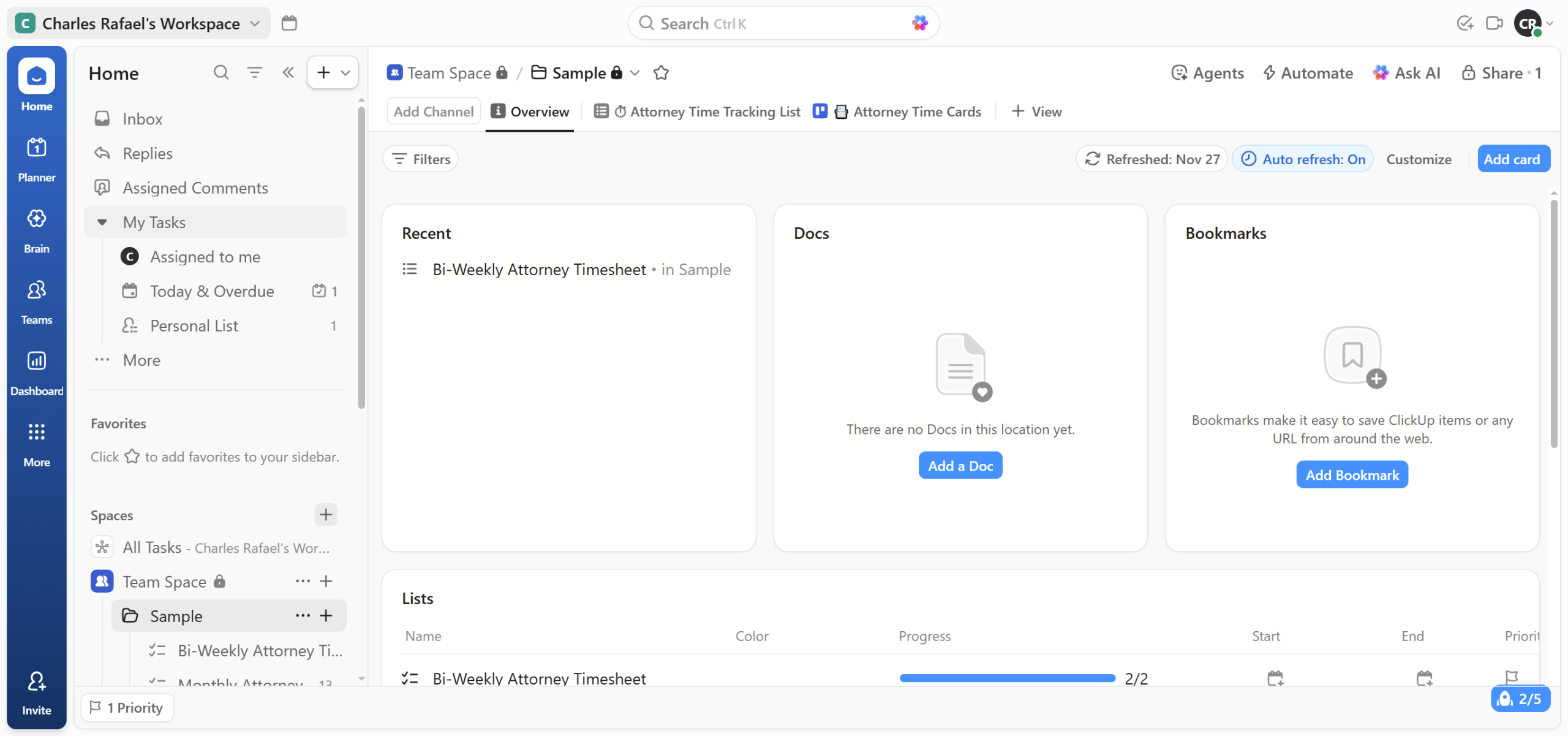Click the Add a Doc button
The height and width of the screenshot is (736, 1568).
[x=960, y=466]
